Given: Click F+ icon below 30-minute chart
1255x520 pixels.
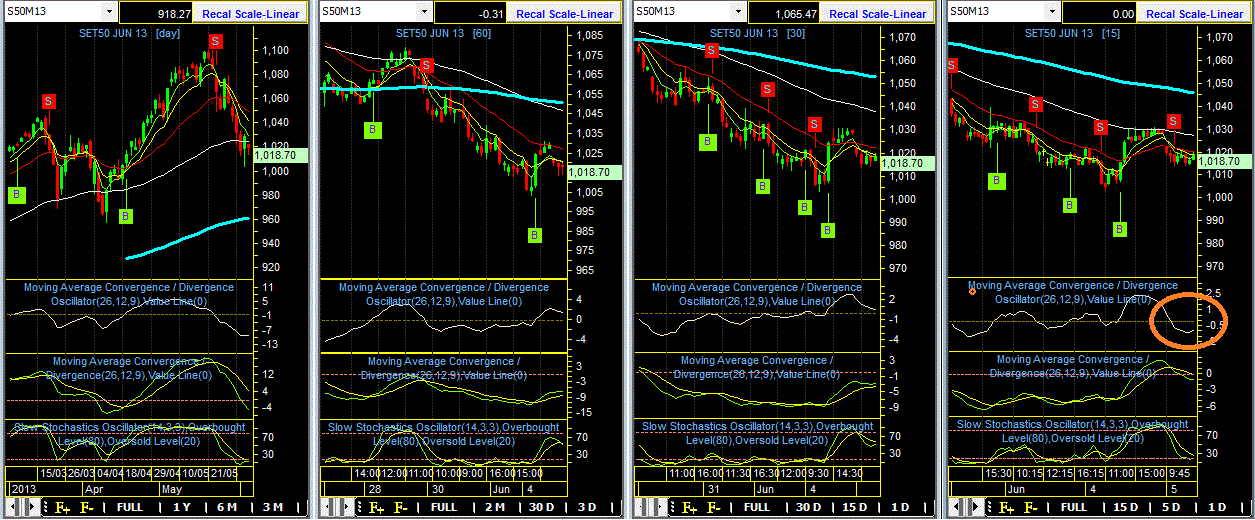Looking at the screenshot, I should coord(690,507).
